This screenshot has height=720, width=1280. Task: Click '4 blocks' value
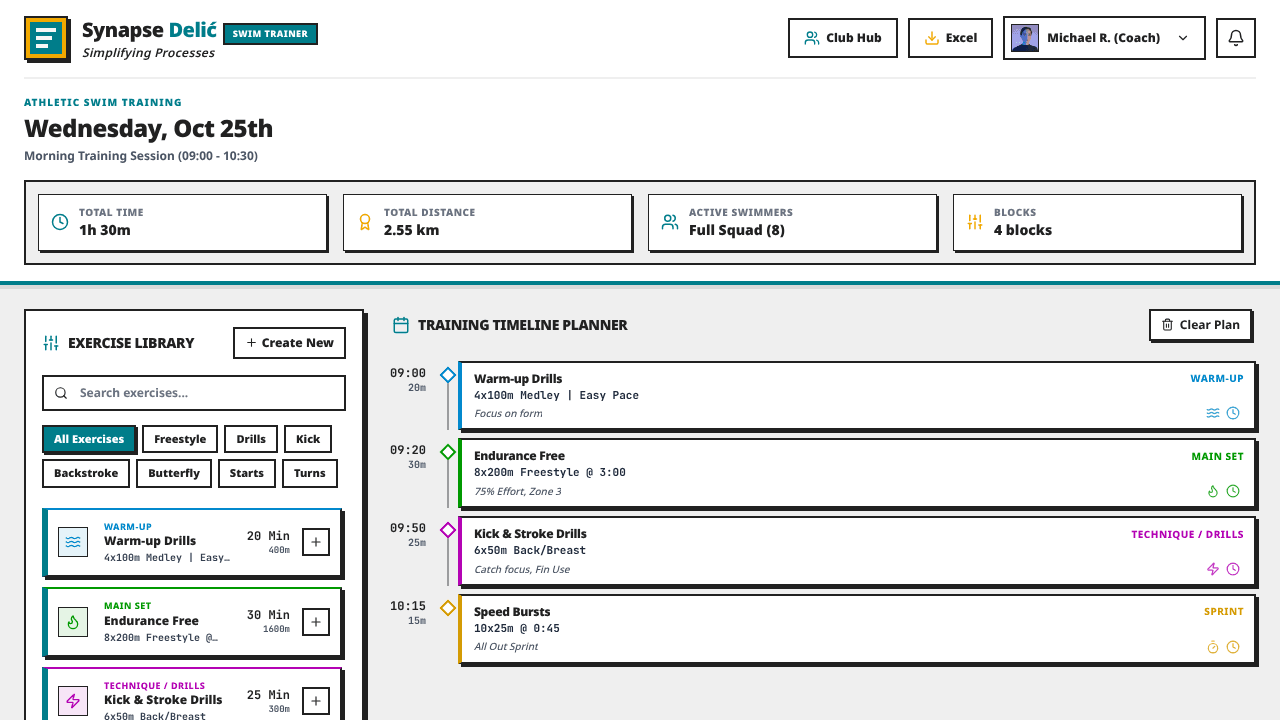pyautogui.click(x=1023, y=230)
